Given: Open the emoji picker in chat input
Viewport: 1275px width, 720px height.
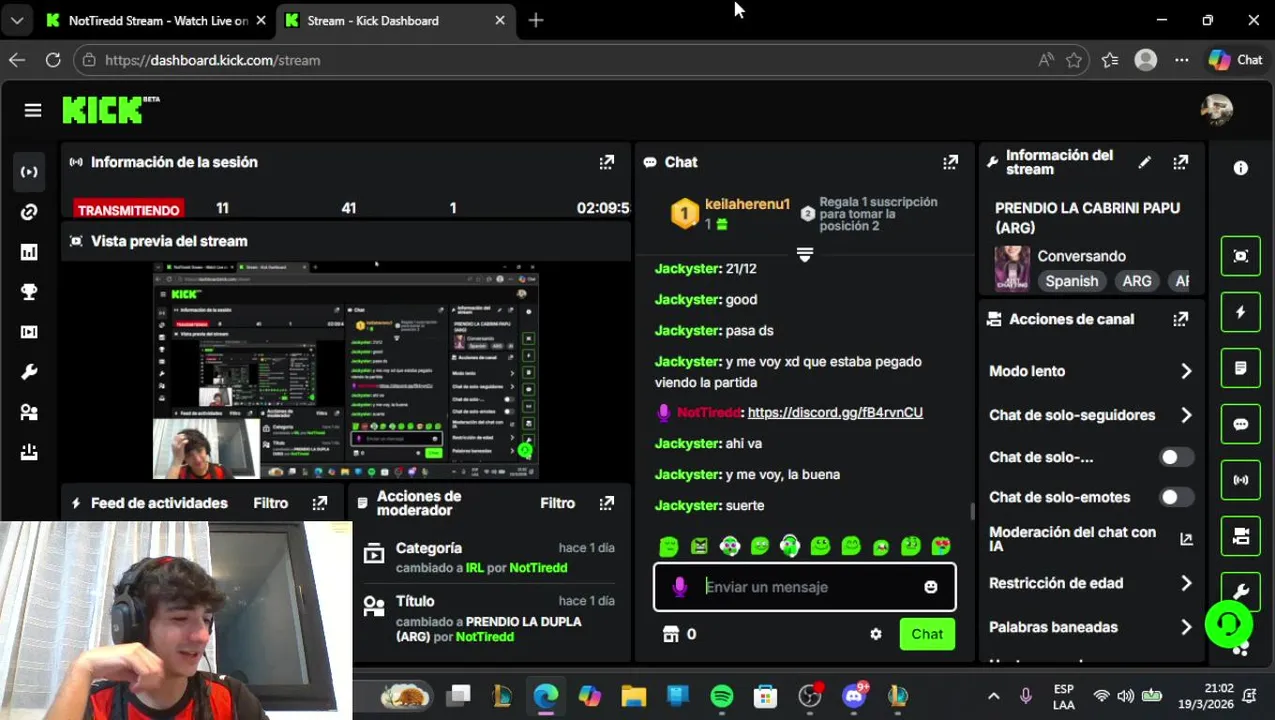Looking at the screenshot, I should (x=931, y=587).
